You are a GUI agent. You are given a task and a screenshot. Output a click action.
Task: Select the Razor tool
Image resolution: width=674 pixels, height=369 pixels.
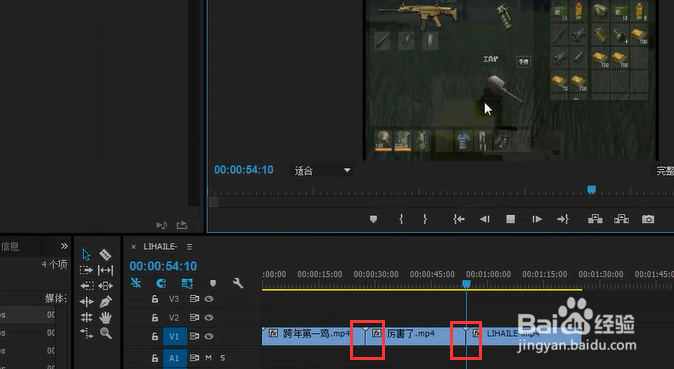[x=105, y=255]
